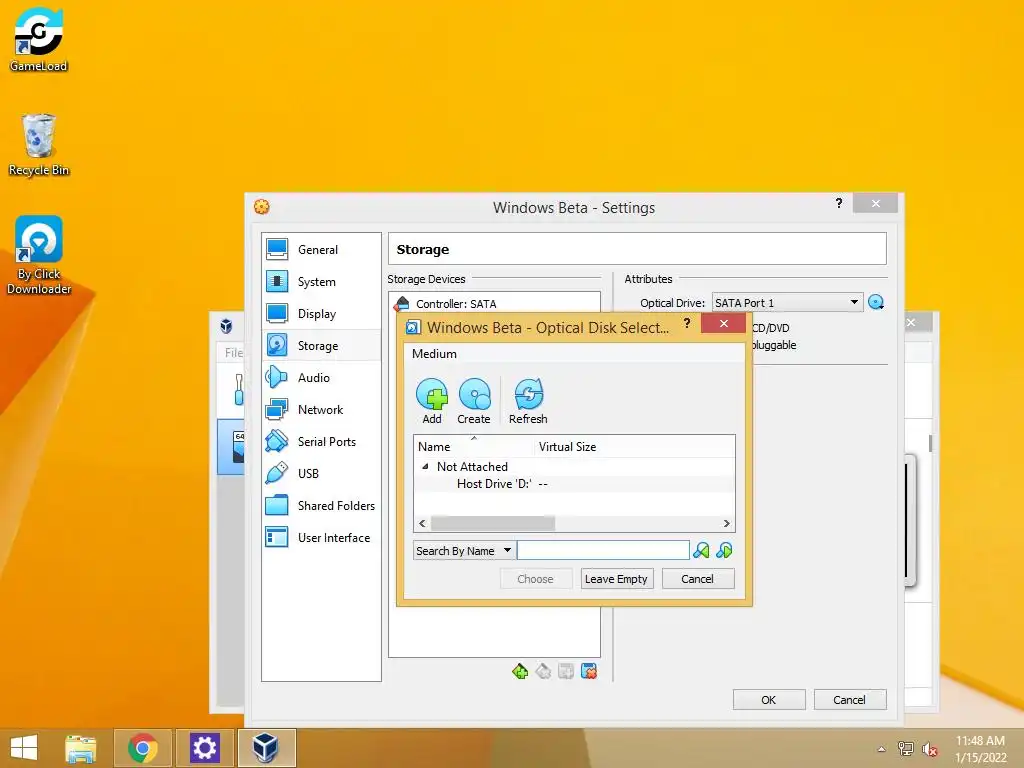Image resolution: width=1024 pixels, height=768 pixels.
Task: Click the VirtualBox taskbar icon
Action: coord(266,748)
